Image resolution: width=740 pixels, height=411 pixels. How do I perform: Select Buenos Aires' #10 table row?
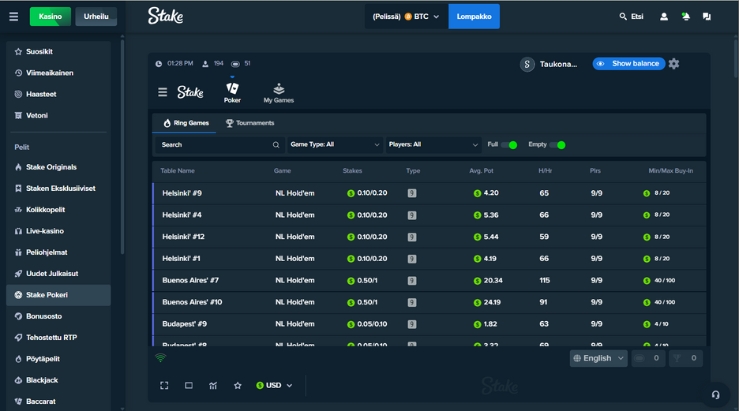click(x=429, y=302)
